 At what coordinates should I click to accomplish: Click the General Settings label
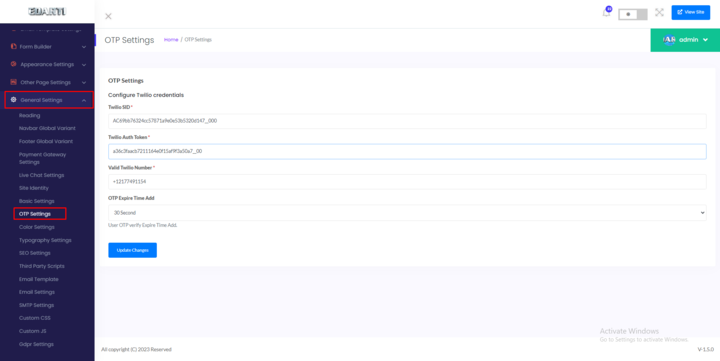click(x=41, y=100)
